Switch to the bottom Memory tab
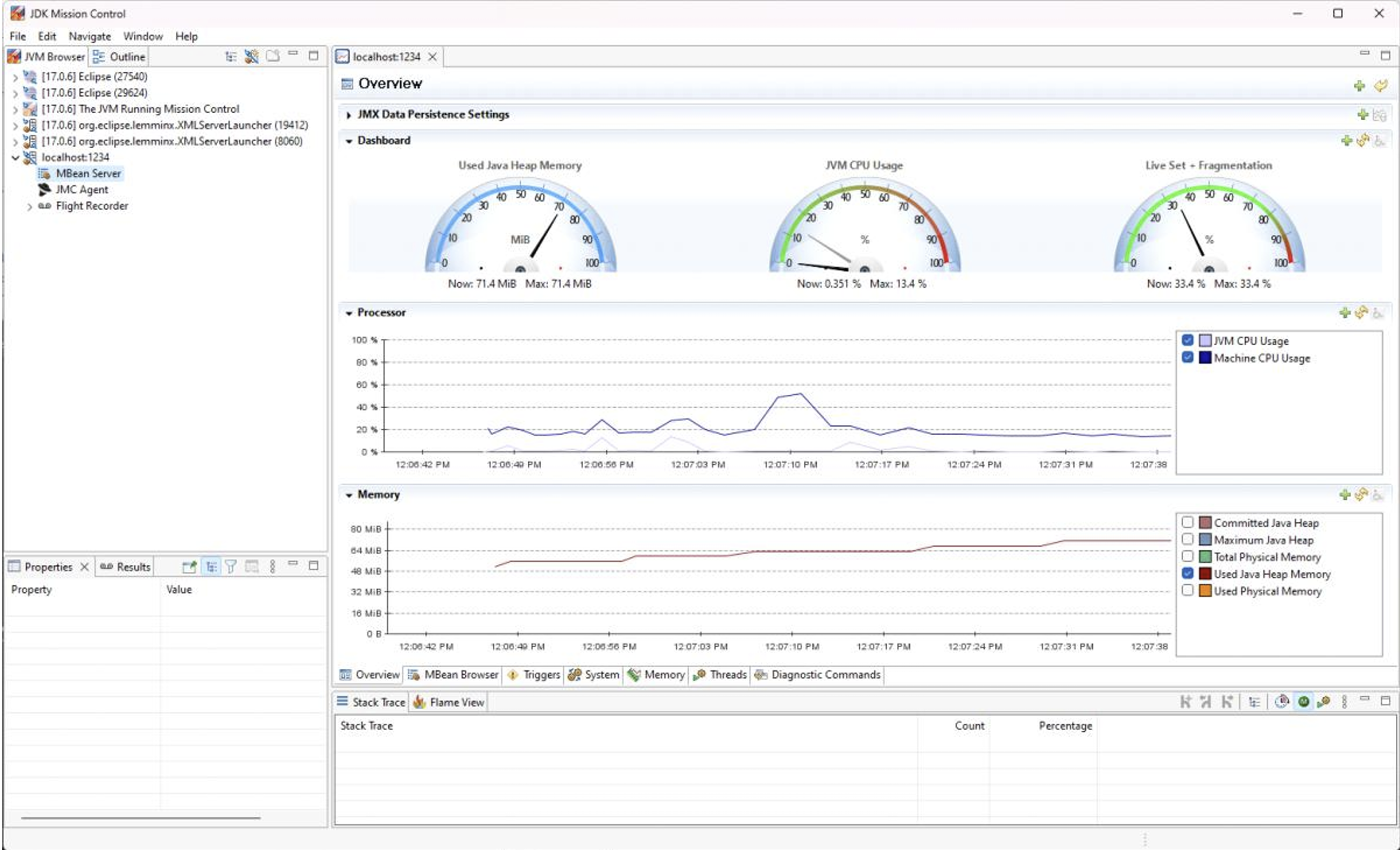Image resolution: width=1400 pixels, height=850 pixels. [656, 675]
